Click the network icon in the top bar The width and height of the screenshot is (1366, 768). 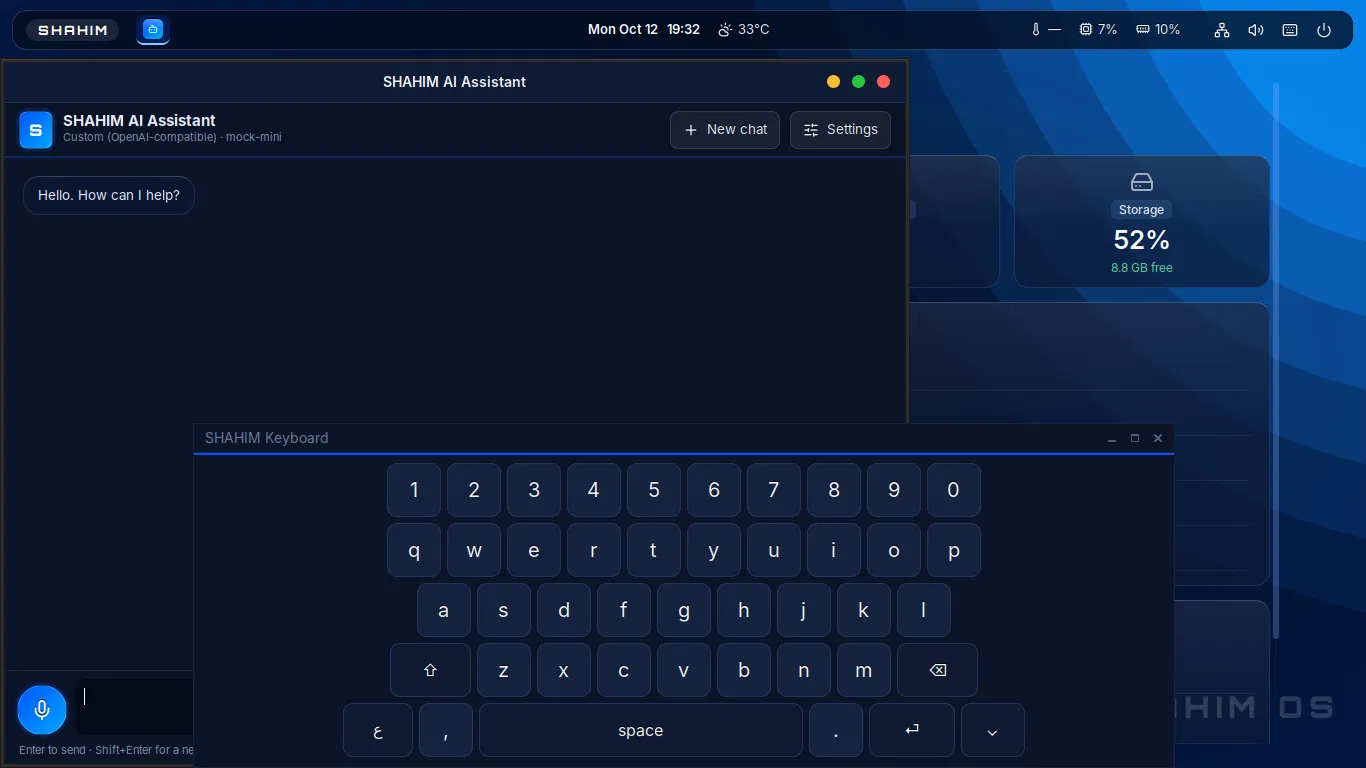(x=1222, y=30)
